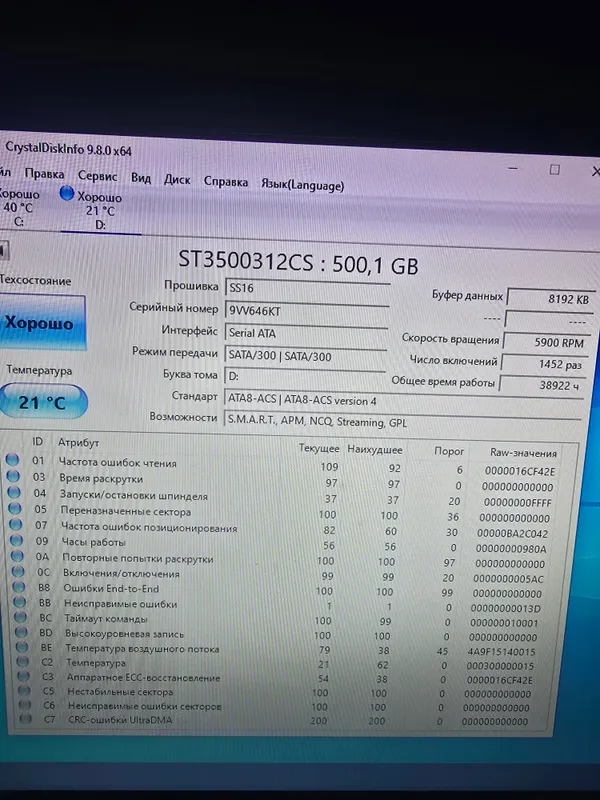
Task: Click status orb of row 07 Частота ошибок позиционирования
Action: point(16,524)
